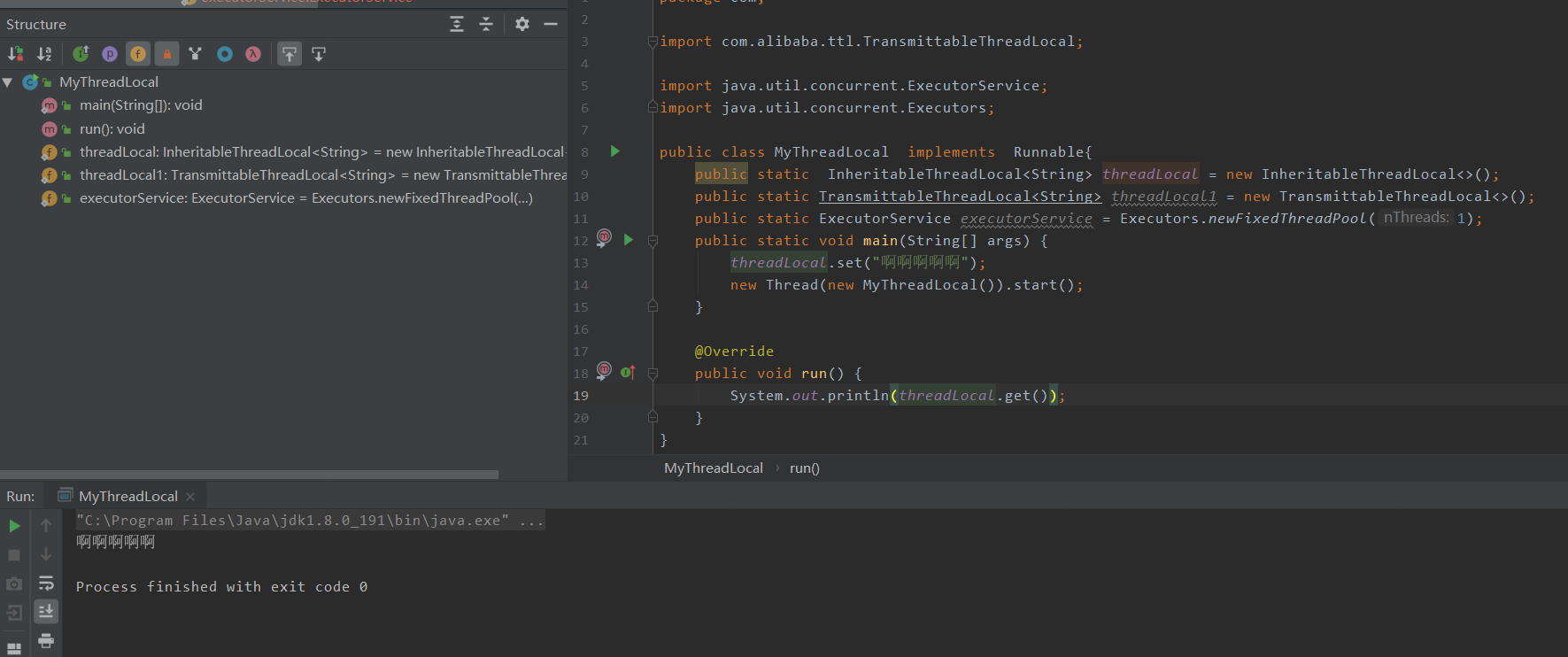
Task: Click @Override annotation on line 17
Action: 734,352
